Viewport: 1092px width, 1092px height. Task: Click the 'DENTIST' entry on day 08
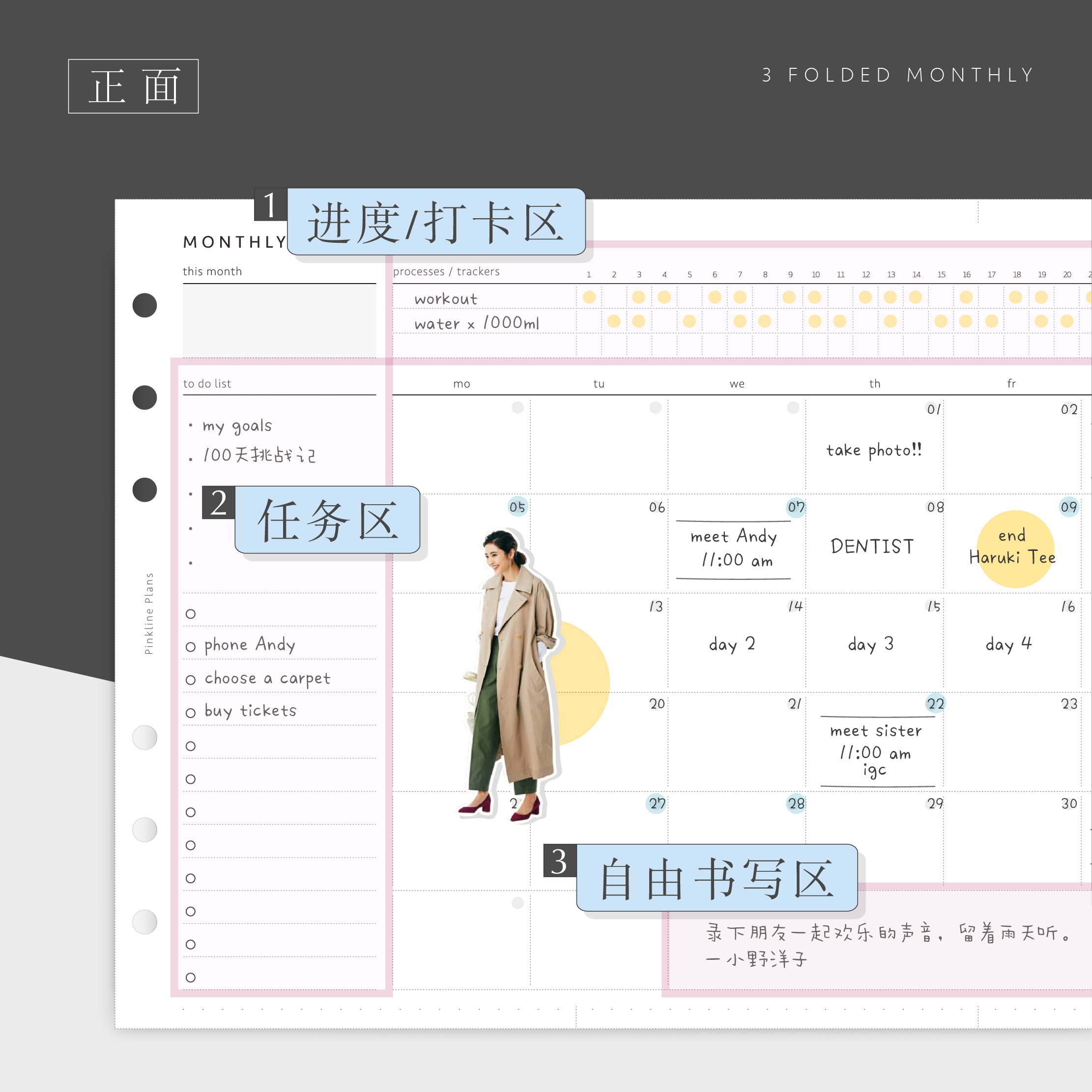(872, 546)
